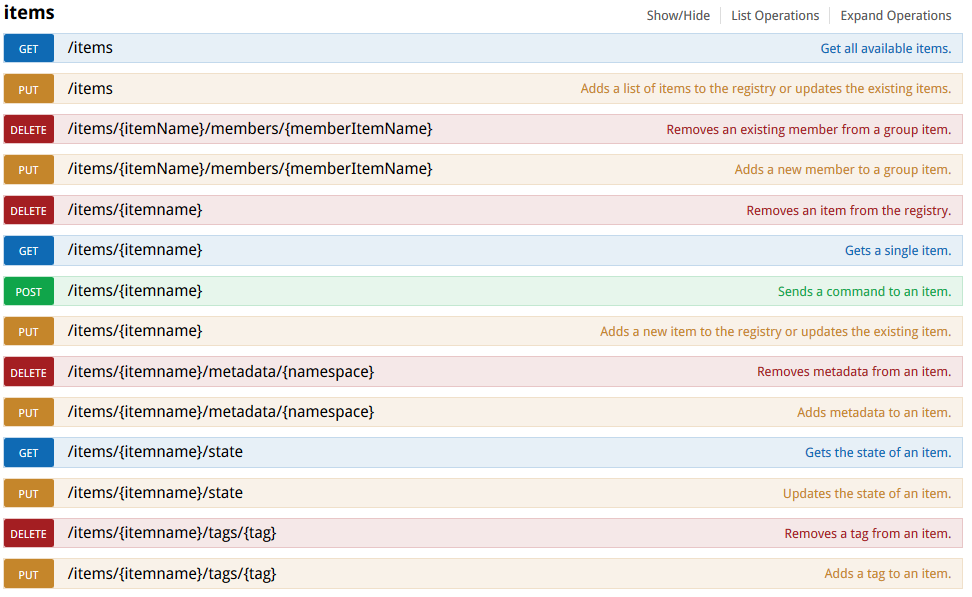This screenshot has height=597, width=972.
Task: Click List Operations link
Action: click(775, 16)
